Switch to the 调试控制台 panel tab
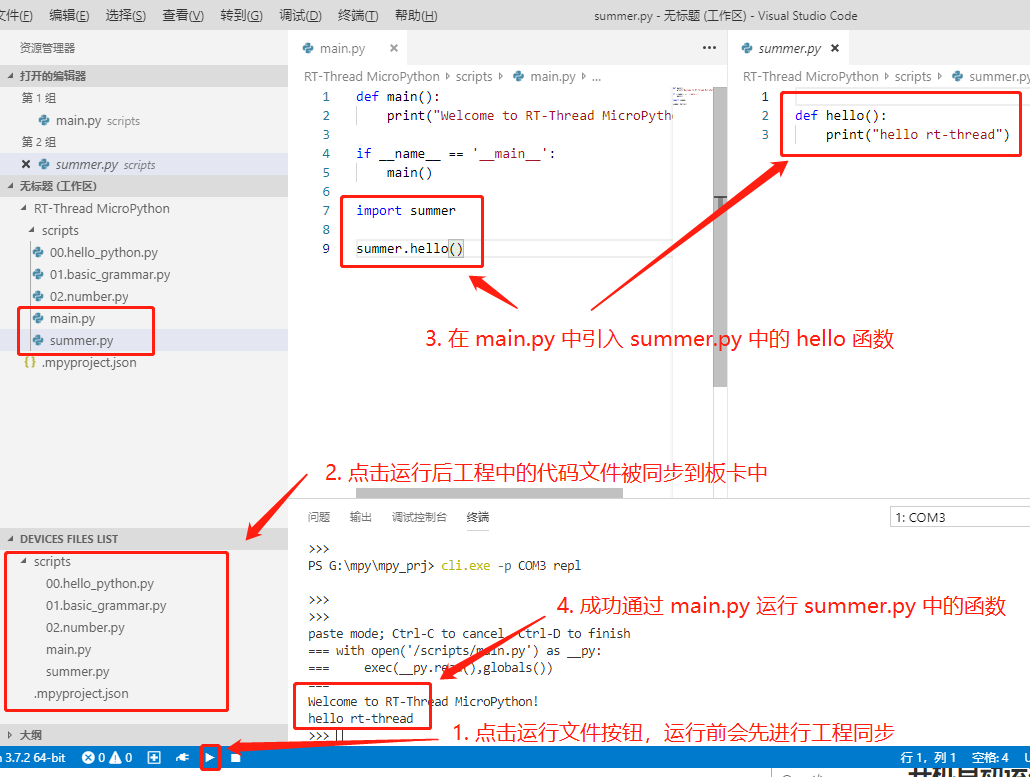The width and height of the screenshot is (1030, 777). 419,517
